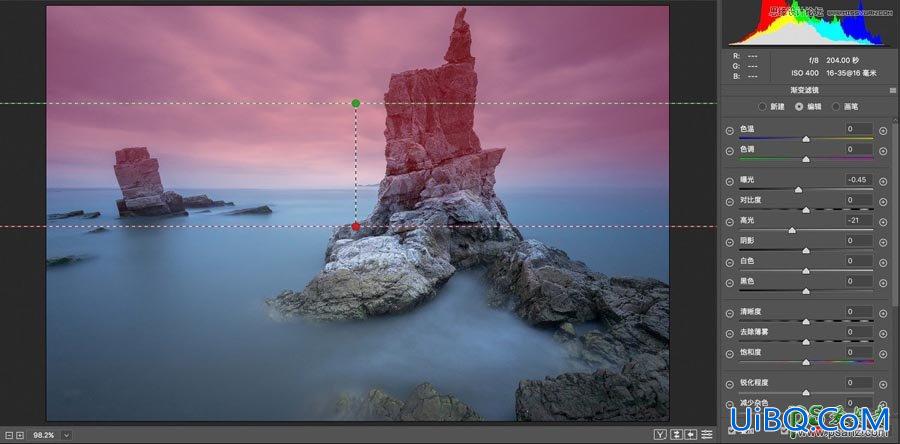Click the green gradient start handle

356,103
